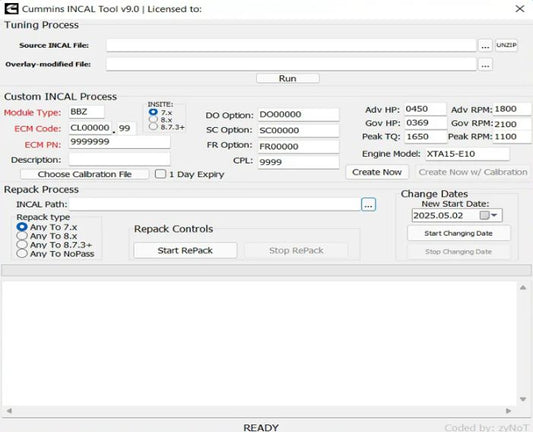Click the Adv HP field 0450
The image size is (533, 432).
(425, 109)
